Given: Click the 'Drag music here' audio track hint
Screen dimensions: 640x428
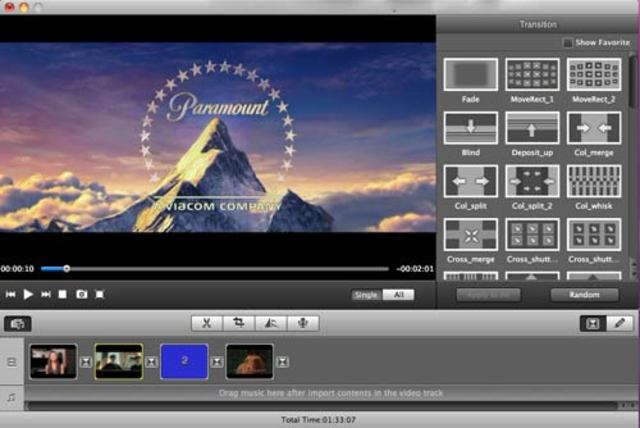Looking at the screenshot, I should [x=331, y=393].
